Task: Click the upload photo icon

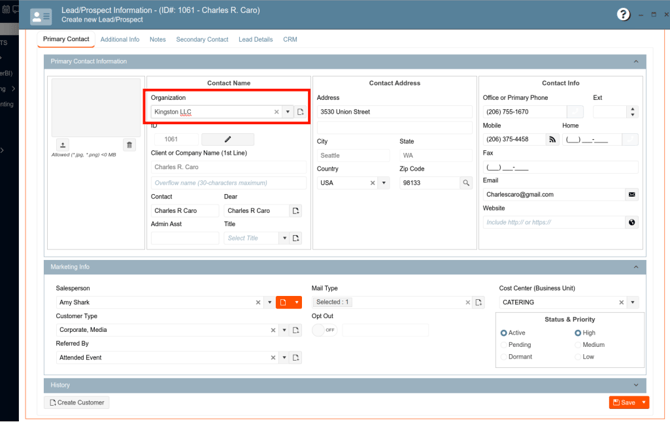Action: (63, 145)
